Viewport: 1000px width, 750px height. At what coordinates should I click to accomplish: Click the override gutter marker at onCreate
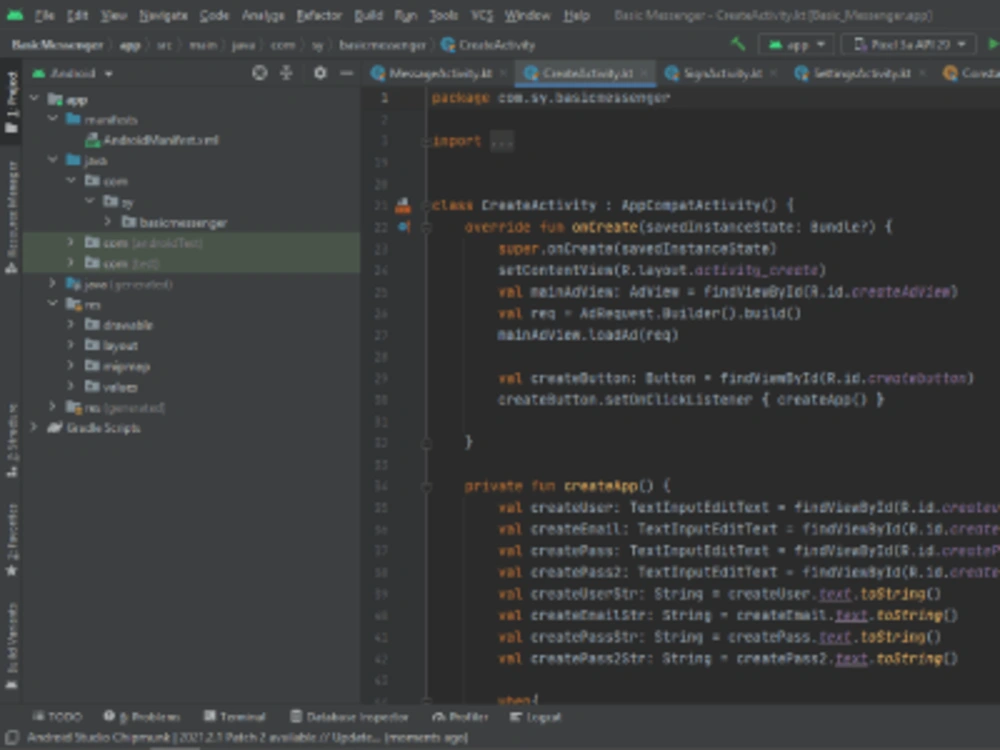[x=403, y=227]
